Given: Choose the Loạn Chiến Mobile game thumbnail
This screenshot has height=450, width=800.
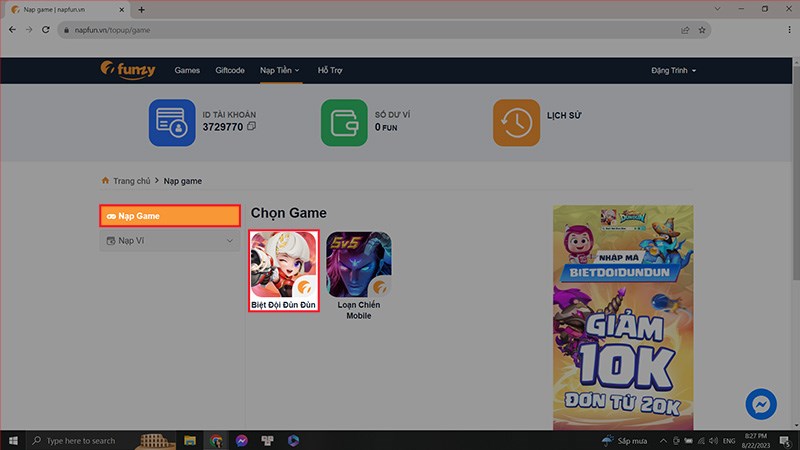Looking at the screenshot, I should pos(359,264).
